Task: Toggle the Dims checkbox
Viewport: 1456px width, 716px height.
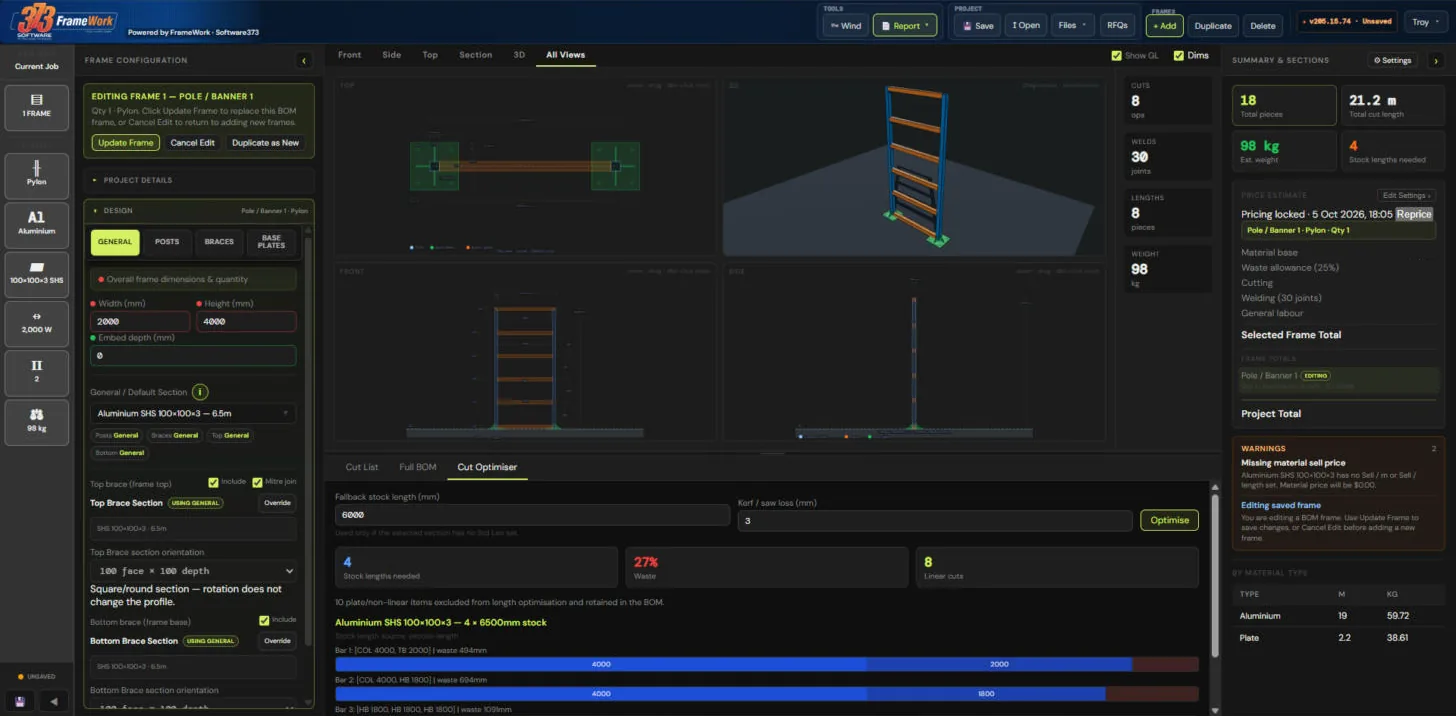Action: [x=1178, y=56]
